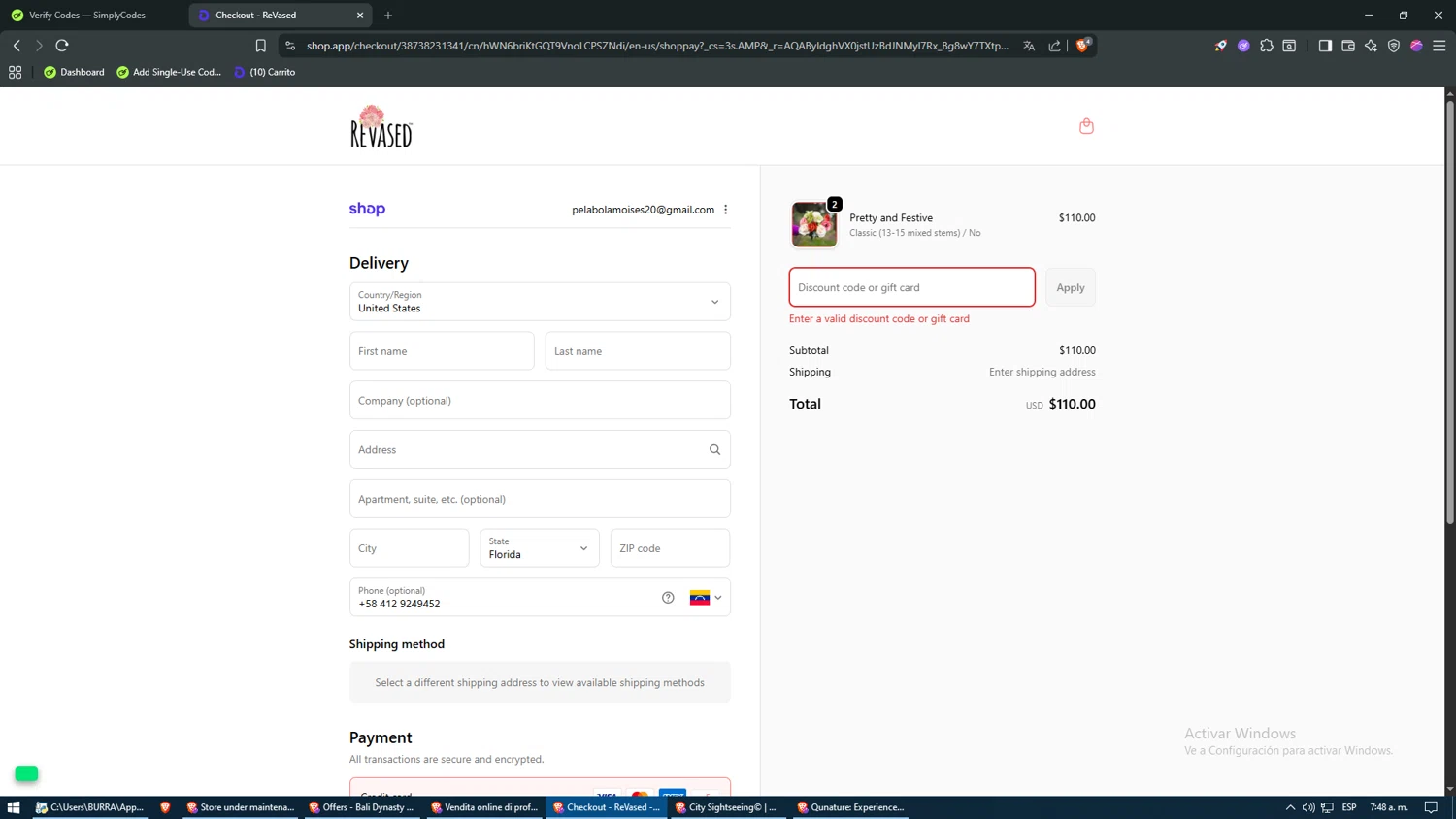Open the extensions puzzle icon

[x=1267, y=46]
